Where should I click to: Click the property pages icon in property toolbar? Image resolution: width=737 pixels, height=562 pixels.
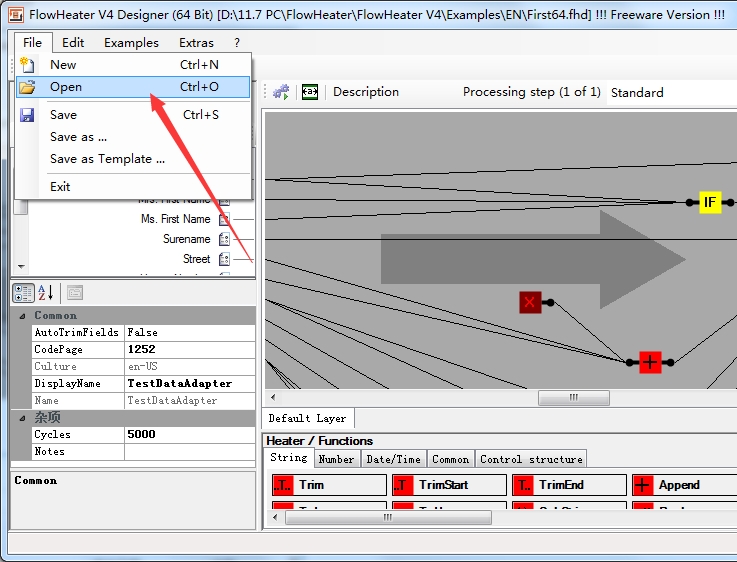75,293
